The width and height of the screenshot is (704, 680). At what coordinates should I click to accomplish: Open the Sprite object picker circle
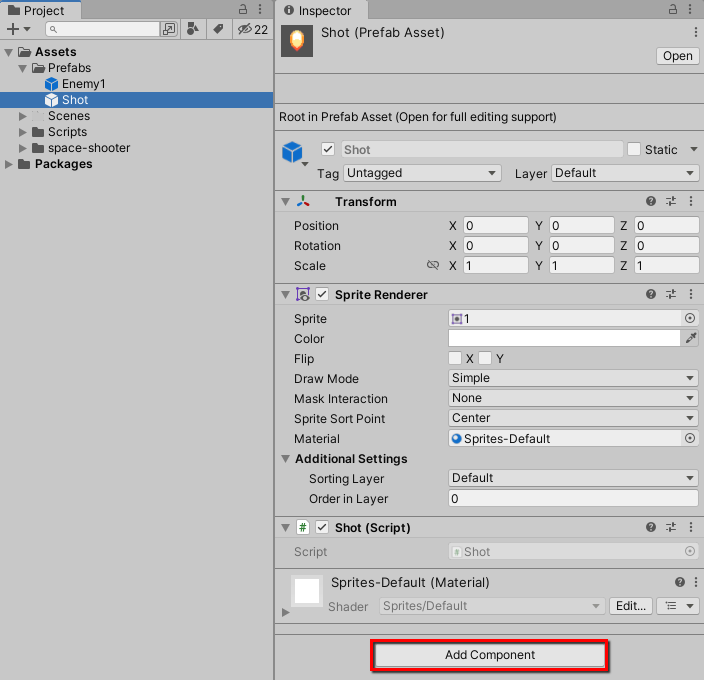pyautogui.click(x=690, y=318)
